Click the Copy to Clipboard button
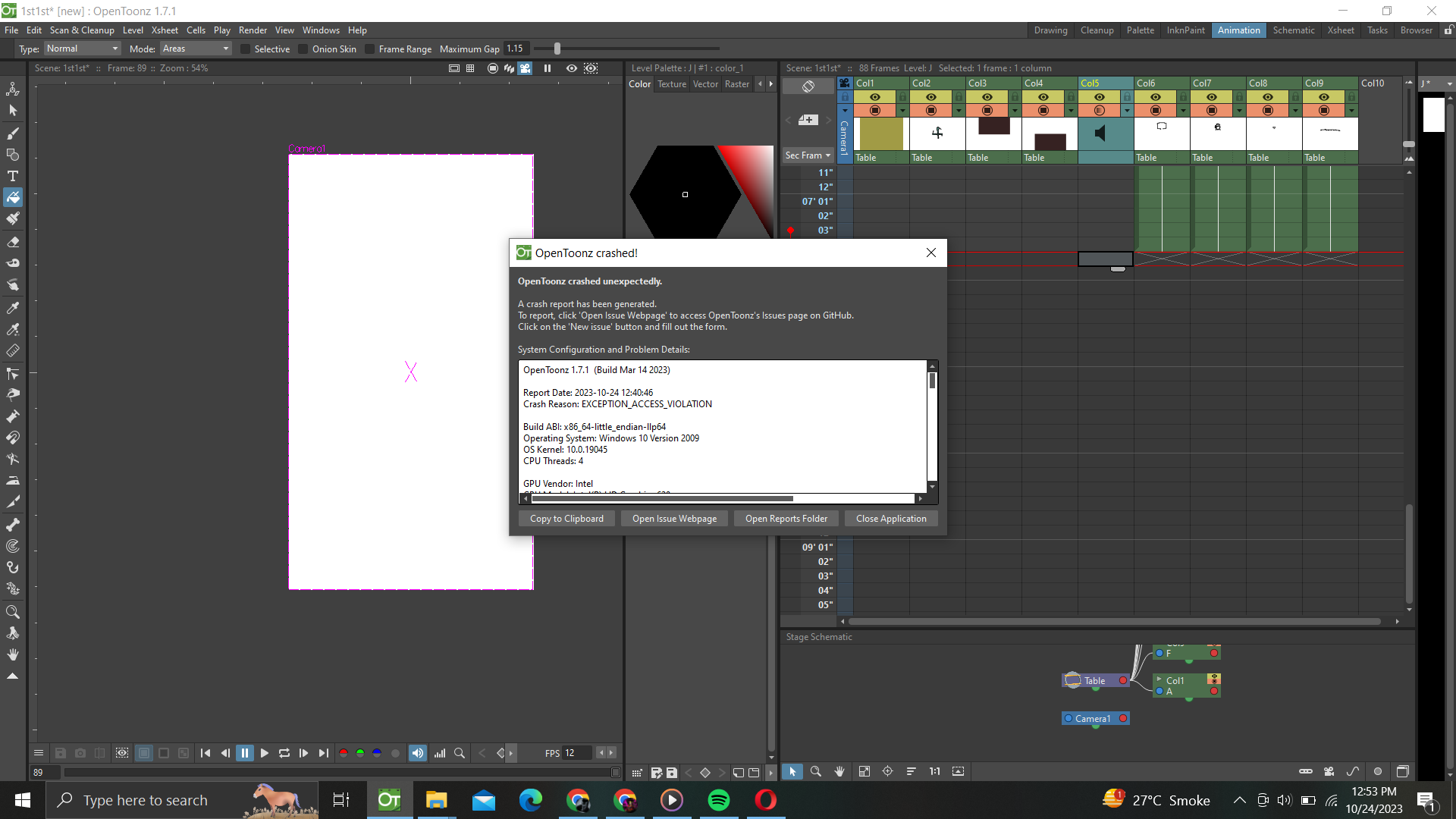1456x819 pixels. pos(566,518)
